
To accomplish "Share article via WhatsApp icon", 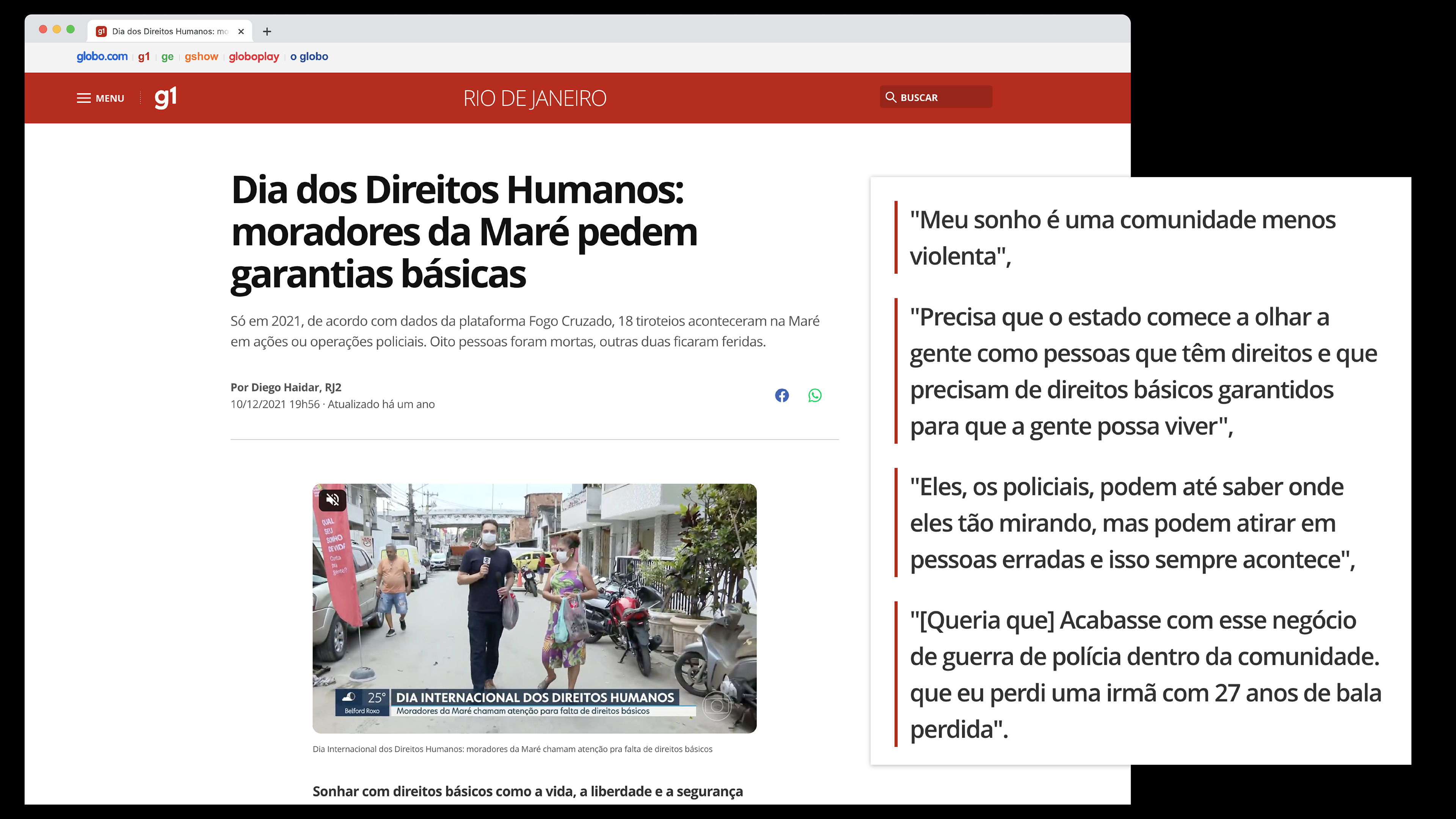I will point(814,395).
